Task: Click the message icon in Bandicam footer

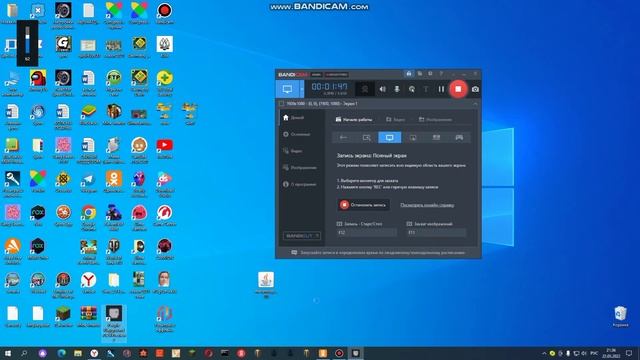Action: point(294,253)
